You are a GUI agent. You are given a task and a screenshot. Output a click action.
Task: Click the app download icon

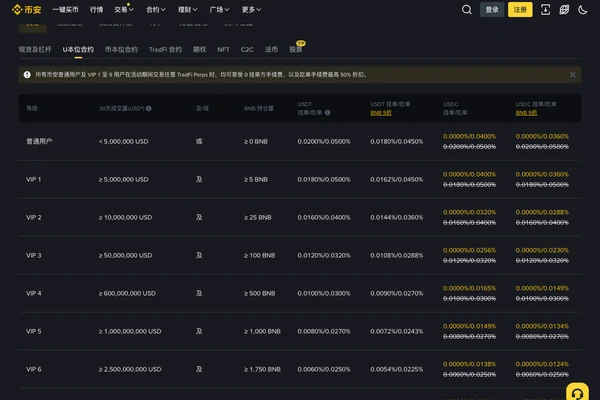545,10
